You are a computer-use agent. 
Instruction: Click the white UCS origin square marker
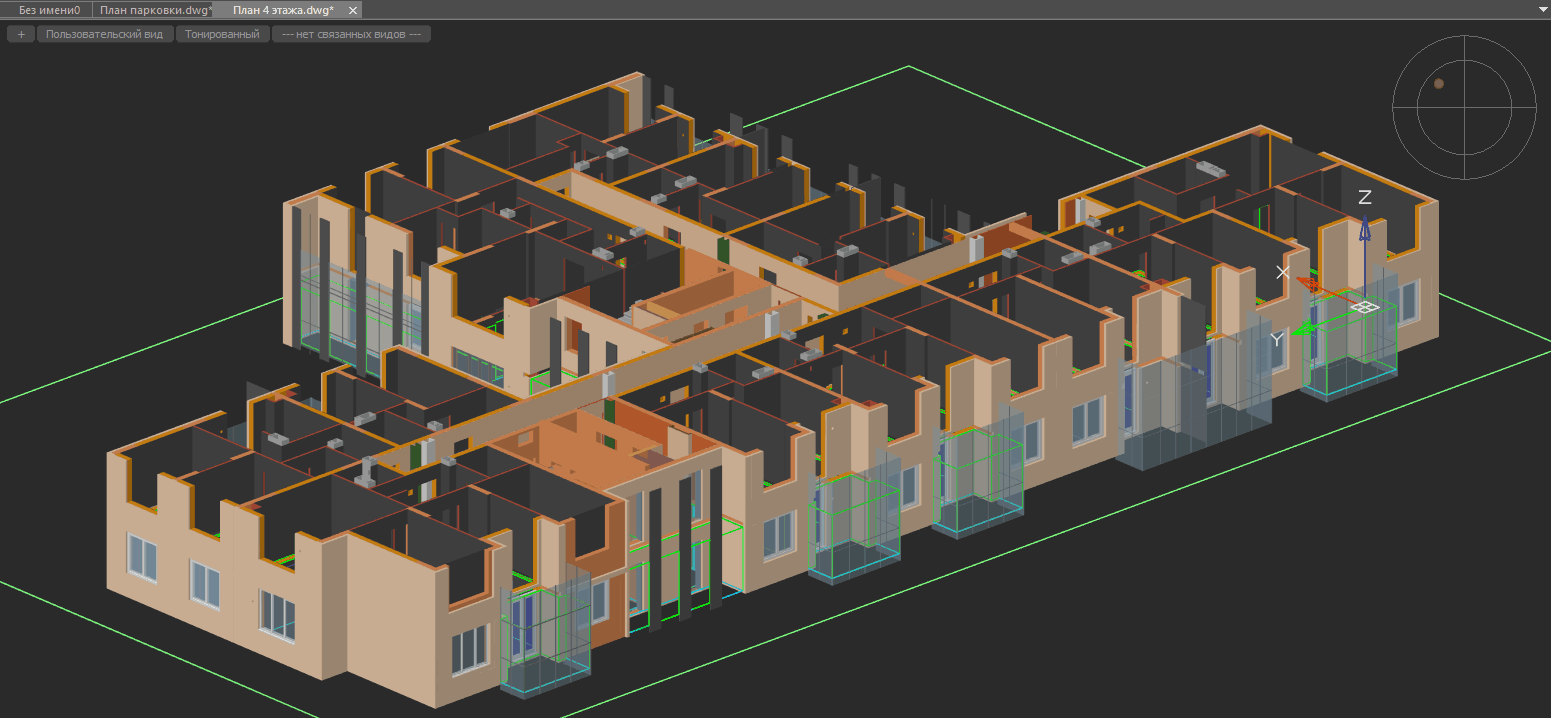[1364, 307]
